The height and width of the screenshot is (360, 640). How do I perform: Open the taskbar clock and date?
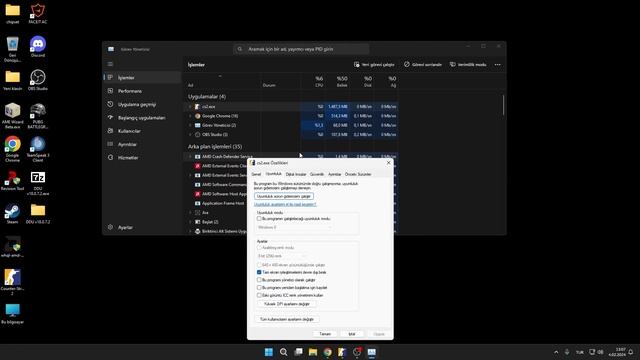click(617, 352)
